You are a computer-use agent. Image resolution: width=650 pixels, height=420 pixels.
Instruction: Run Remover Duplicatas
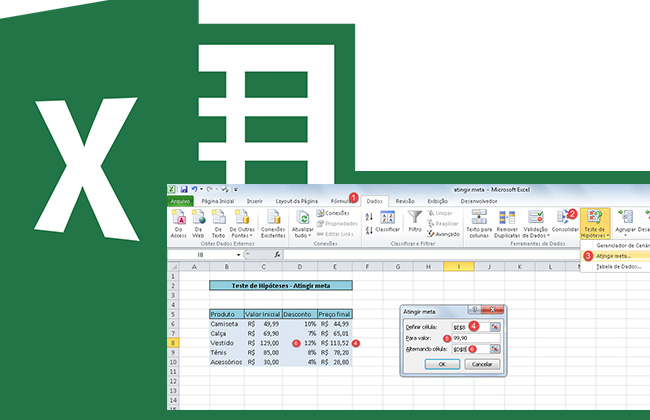click(507, 224)
